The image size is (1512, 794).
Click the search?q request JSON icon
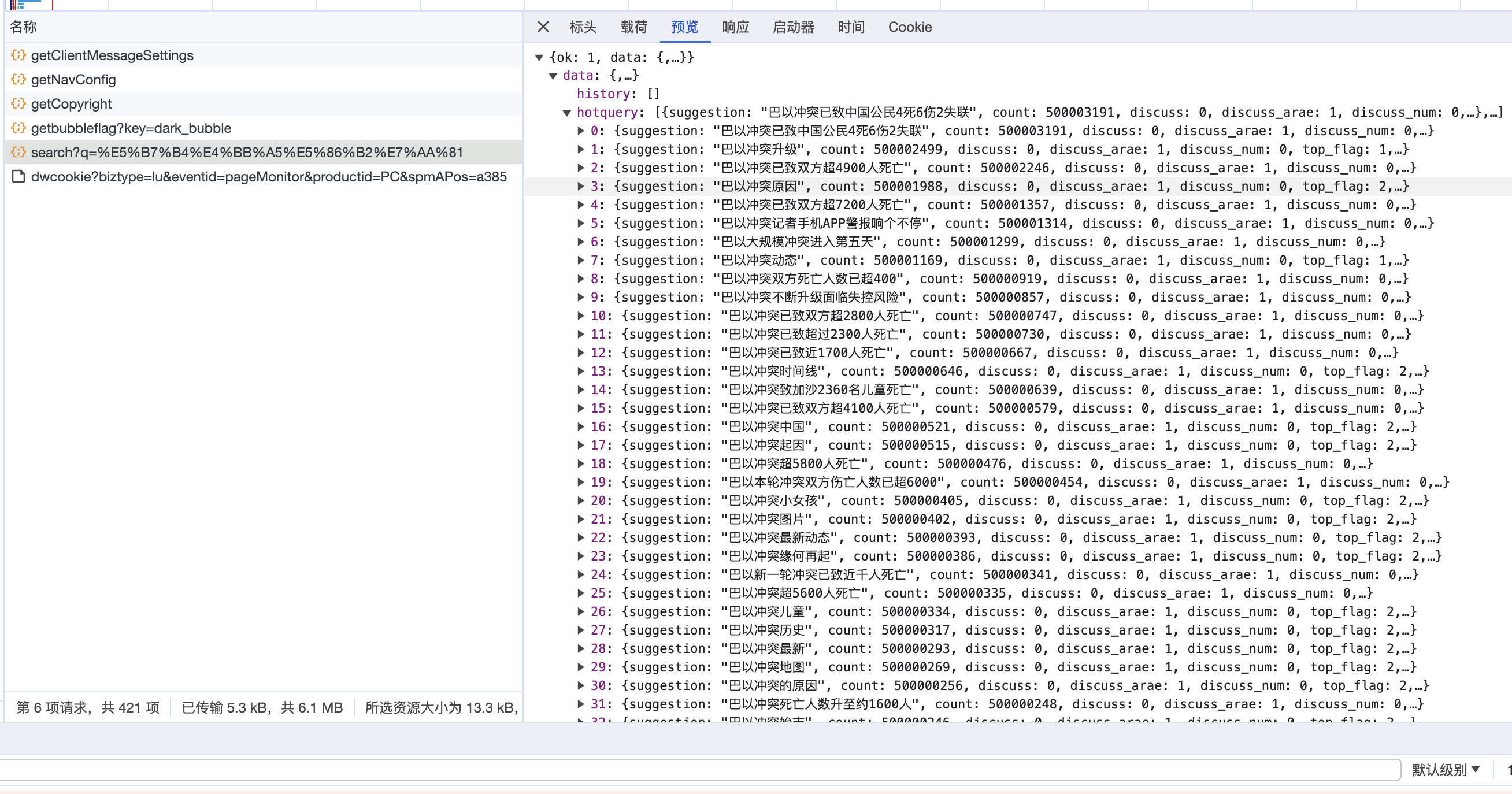(x=18, y=153)
